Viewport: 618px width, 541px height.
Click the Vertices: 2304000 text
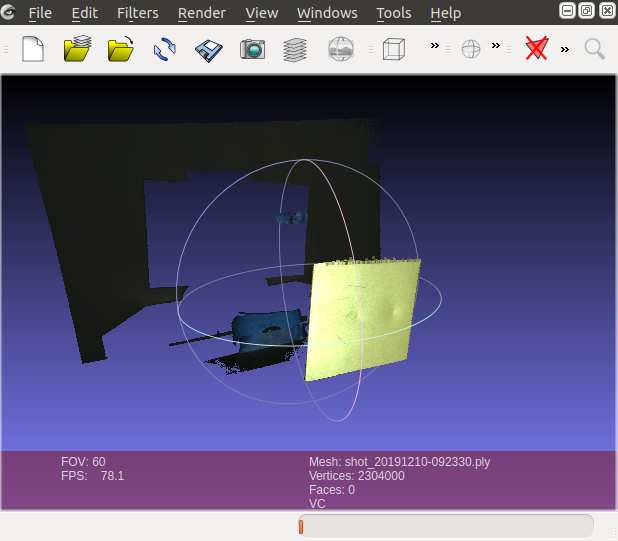click(356, 476)
